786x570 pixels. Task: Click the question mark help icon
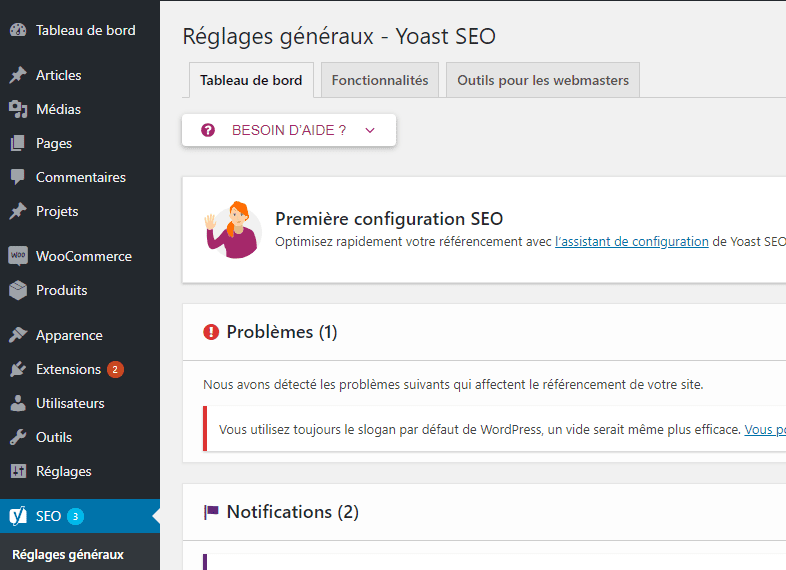(x=208, y=130)
